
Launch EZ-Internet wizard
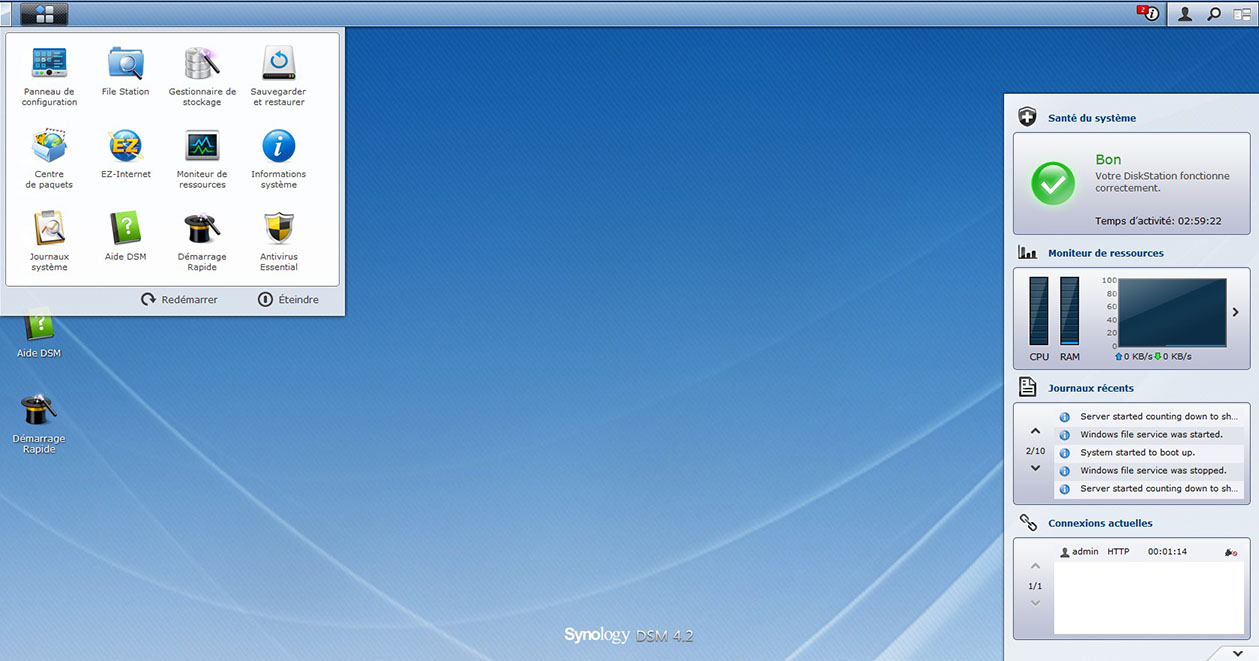[125, 153]
